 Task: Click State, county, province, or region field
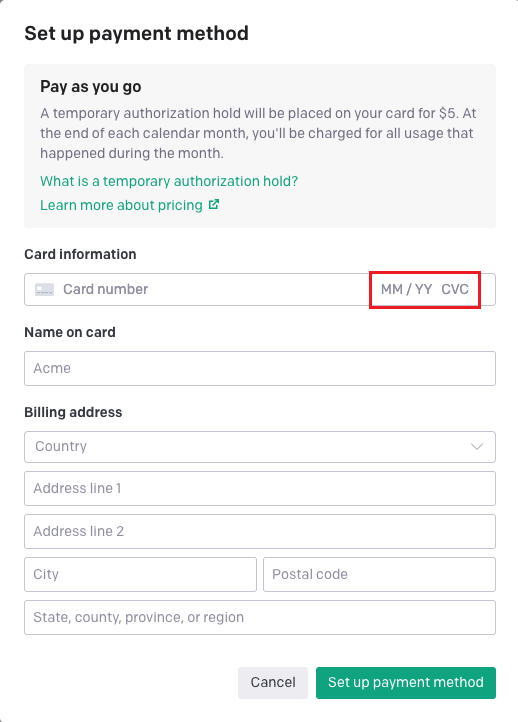[260, 617]
